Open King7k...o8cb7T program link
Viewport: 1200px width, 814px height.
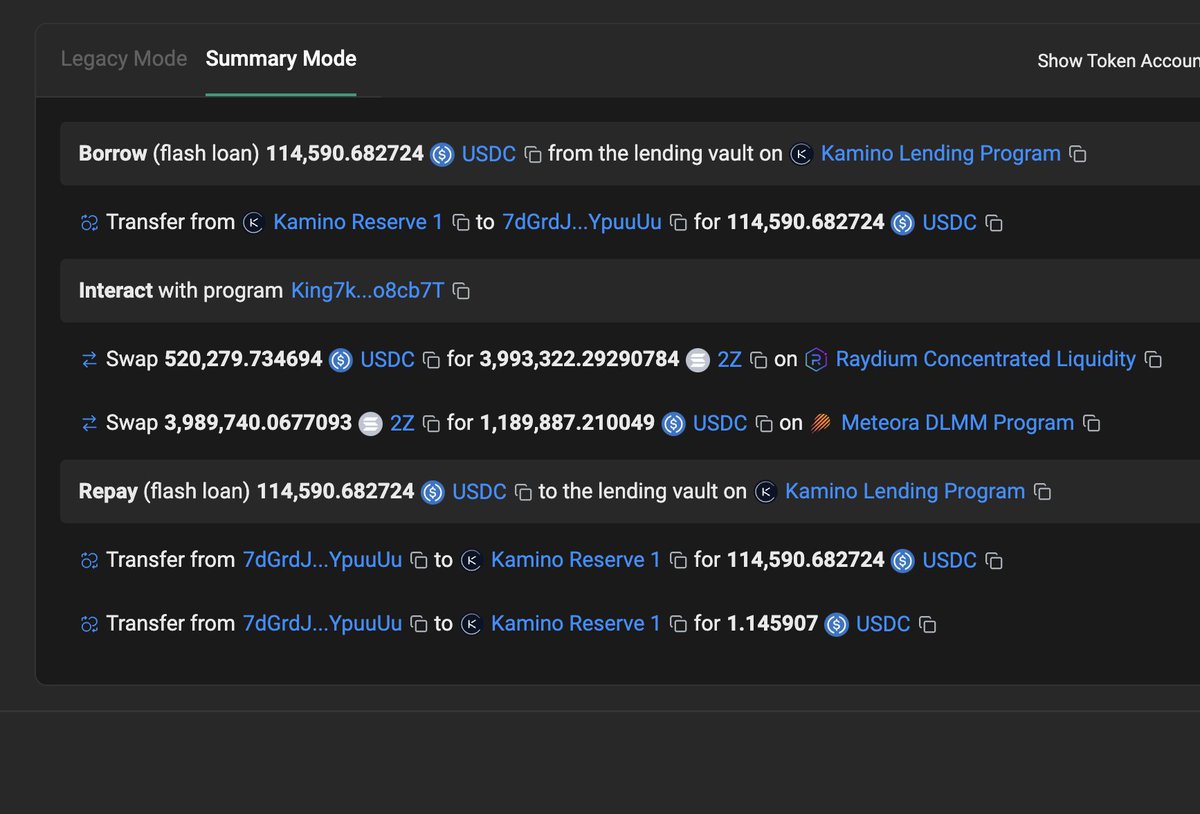[367, 290]
